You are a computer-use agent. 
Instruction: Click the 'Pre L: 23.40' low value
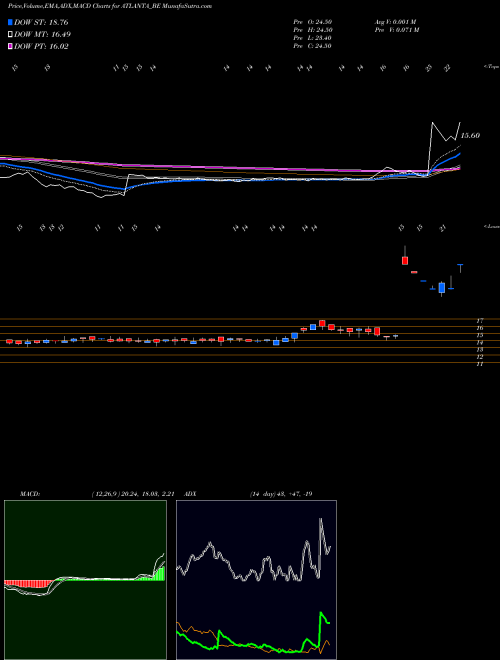[x=312, y=38]
